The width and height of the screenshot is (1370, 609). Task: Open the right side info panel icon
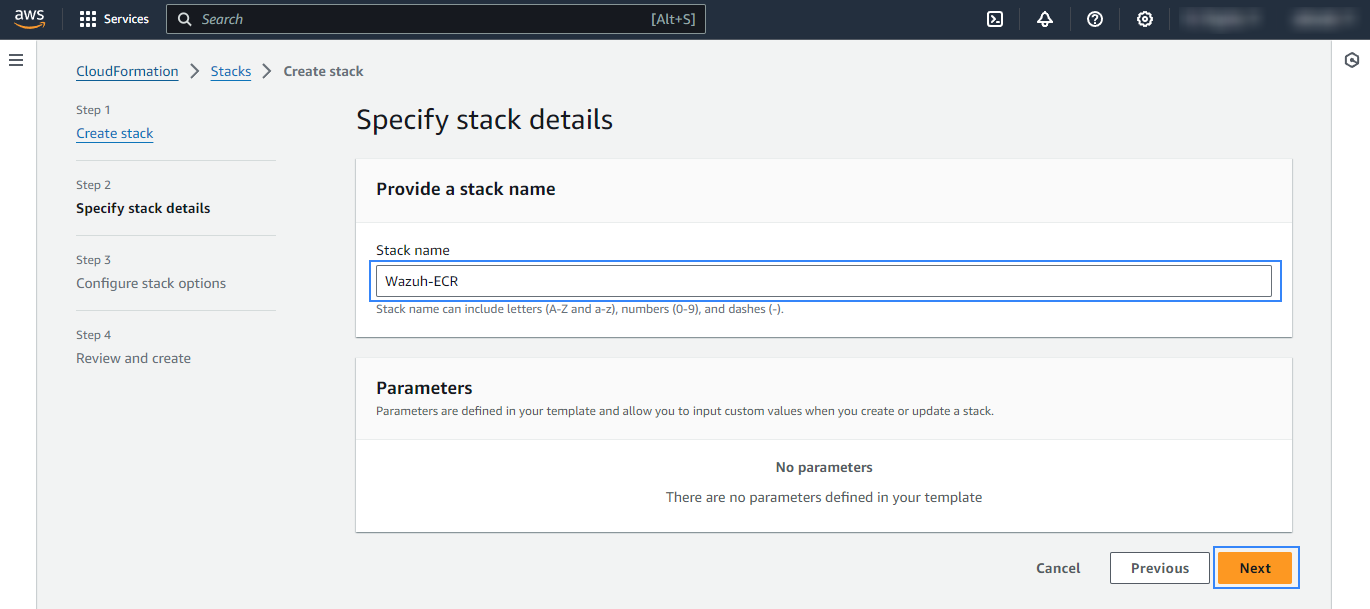pyautogui.click(x=1352, y=61)
